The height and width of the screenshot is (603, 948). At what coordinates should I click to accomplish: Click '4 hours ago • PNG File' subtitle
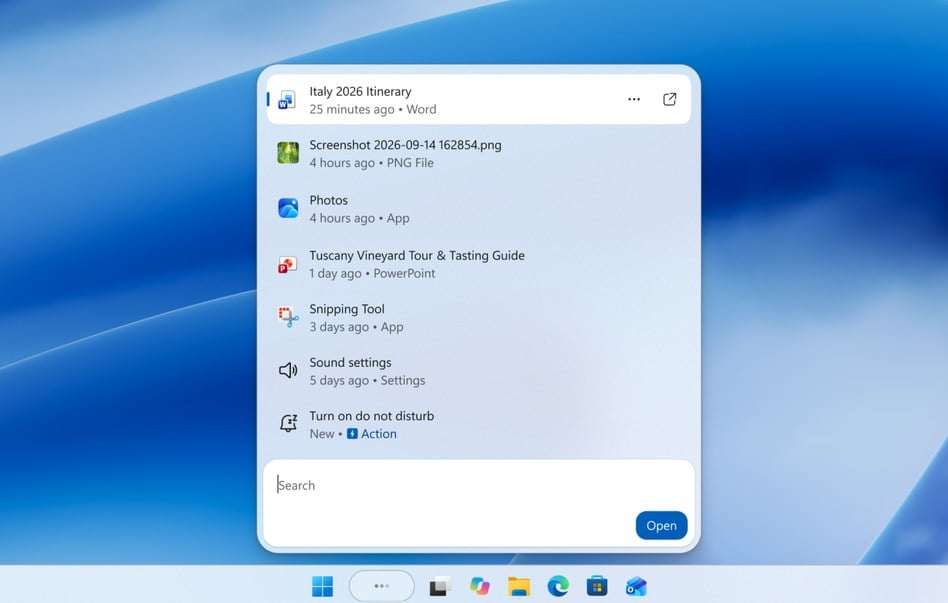click(x=371, y=163)
